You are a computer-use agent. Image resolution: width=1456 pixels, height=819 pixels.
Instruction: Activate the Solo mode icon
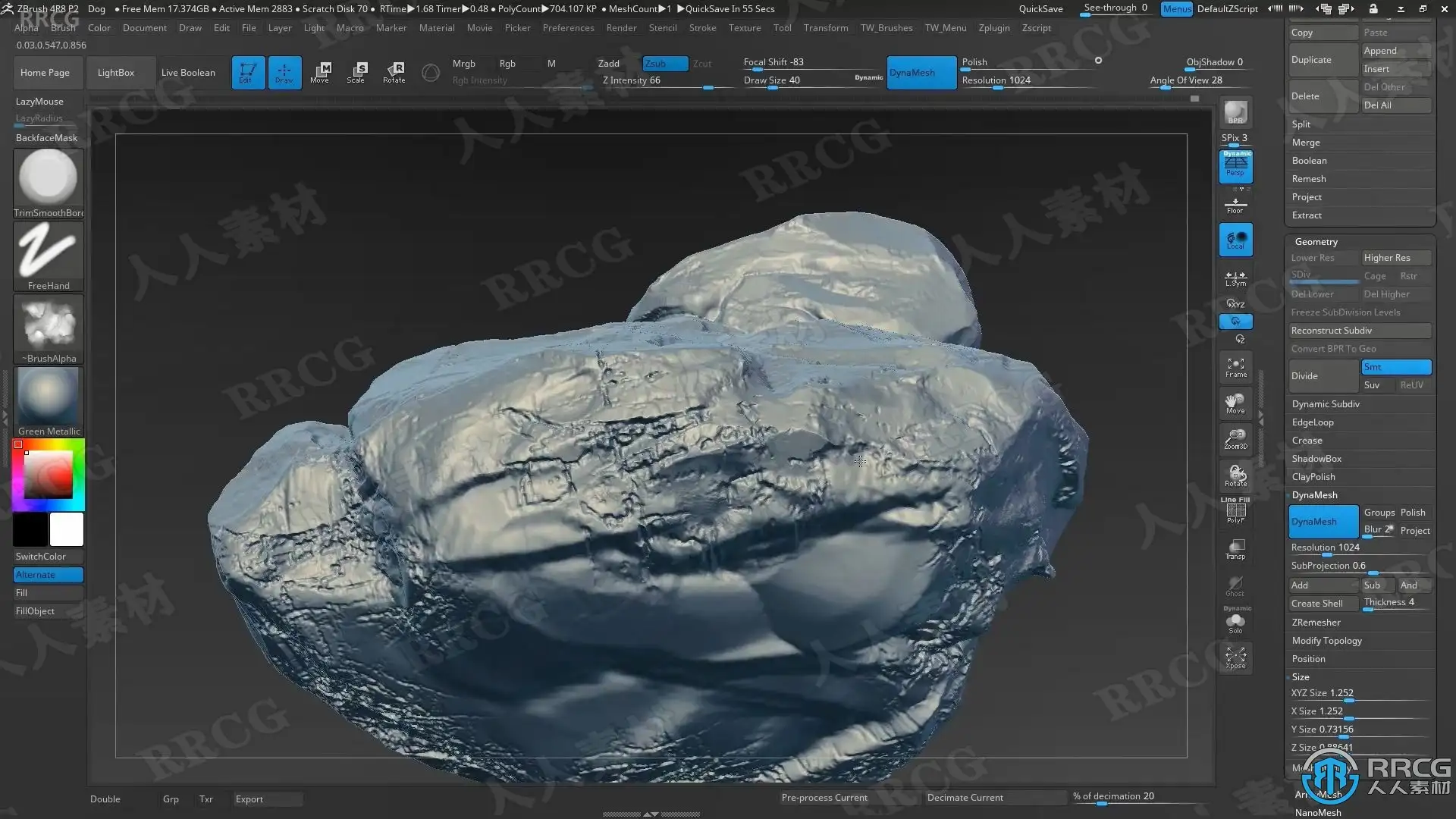tap(1235, 623)
